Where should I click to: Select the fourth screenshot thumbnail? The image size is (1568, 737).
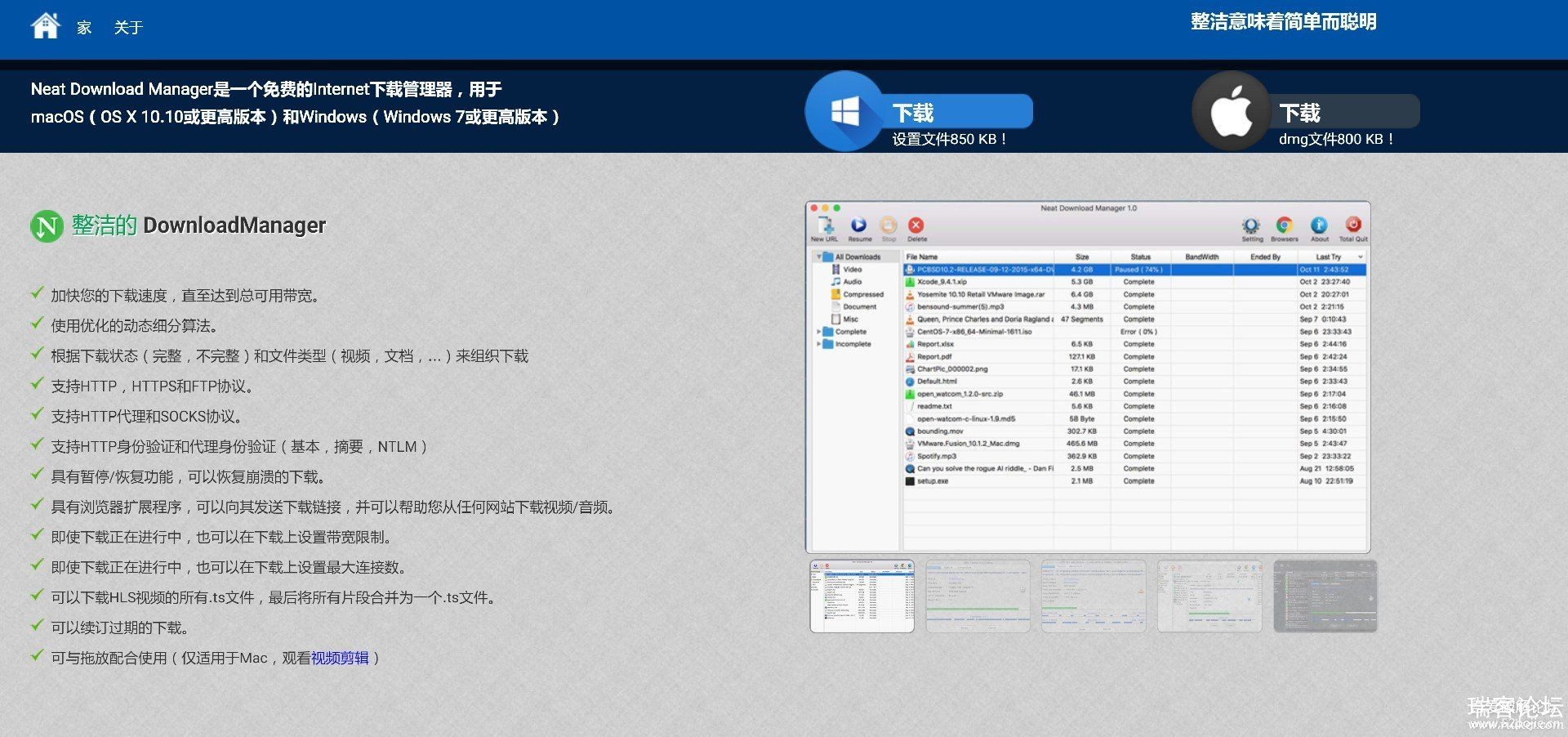(1209, 596)
